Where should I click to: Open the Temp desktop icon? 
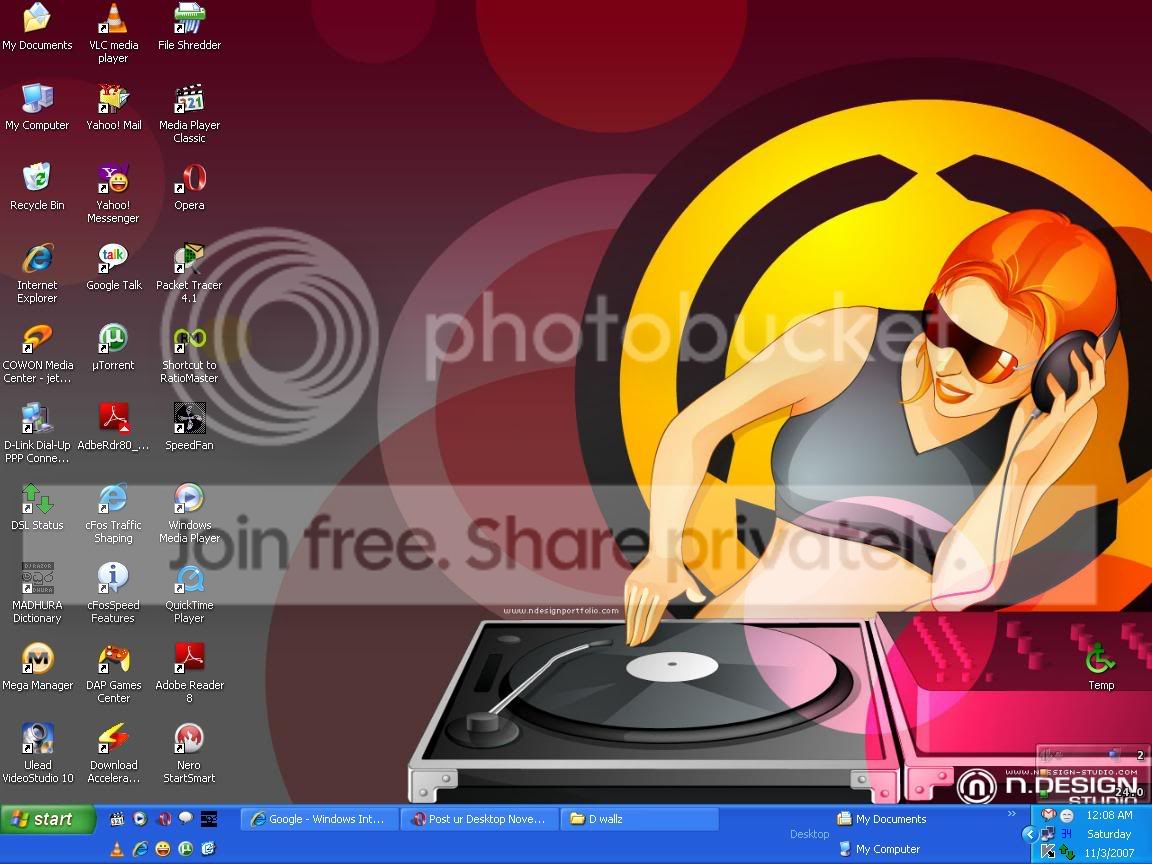pyautogui.click(x=1101, y=666)
